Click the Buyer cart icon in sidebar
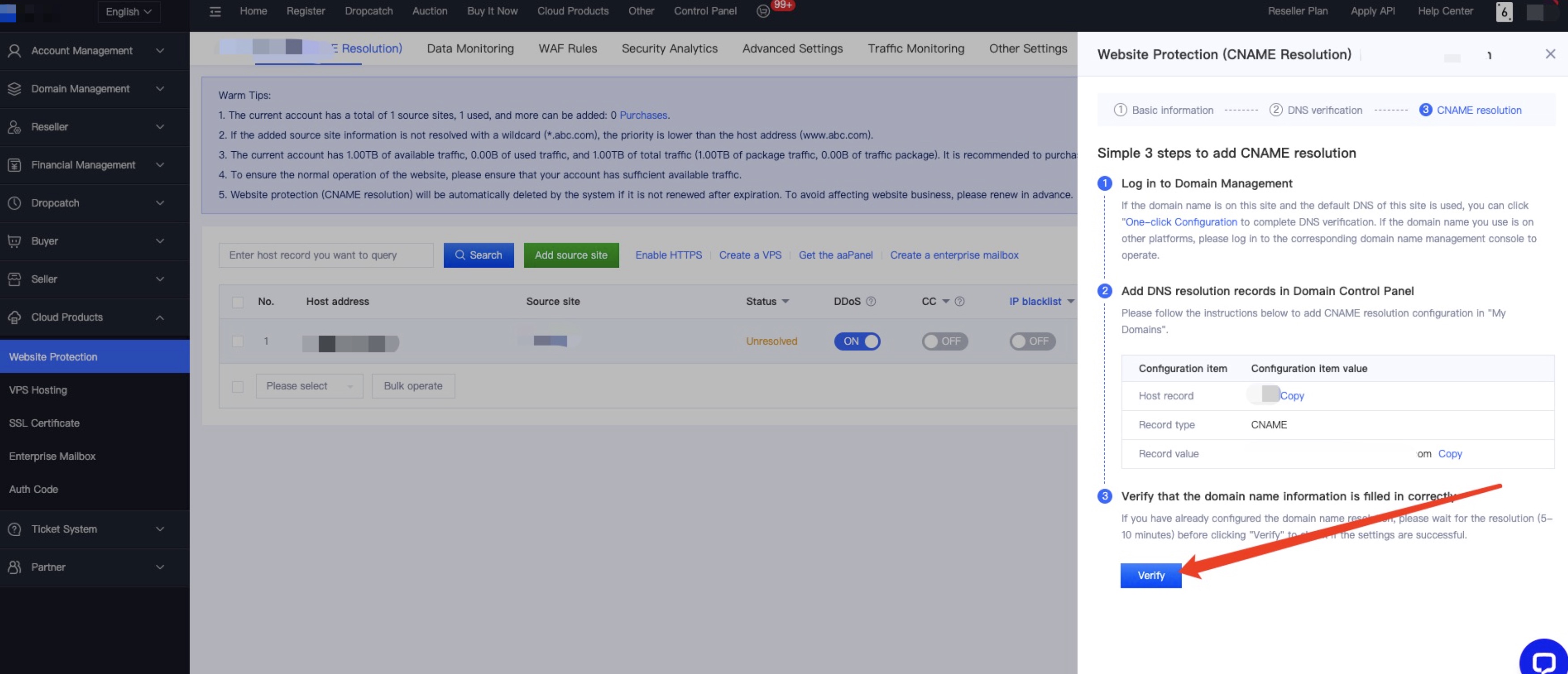Screen dimensions: 1568x674 [x=15, y=241]
